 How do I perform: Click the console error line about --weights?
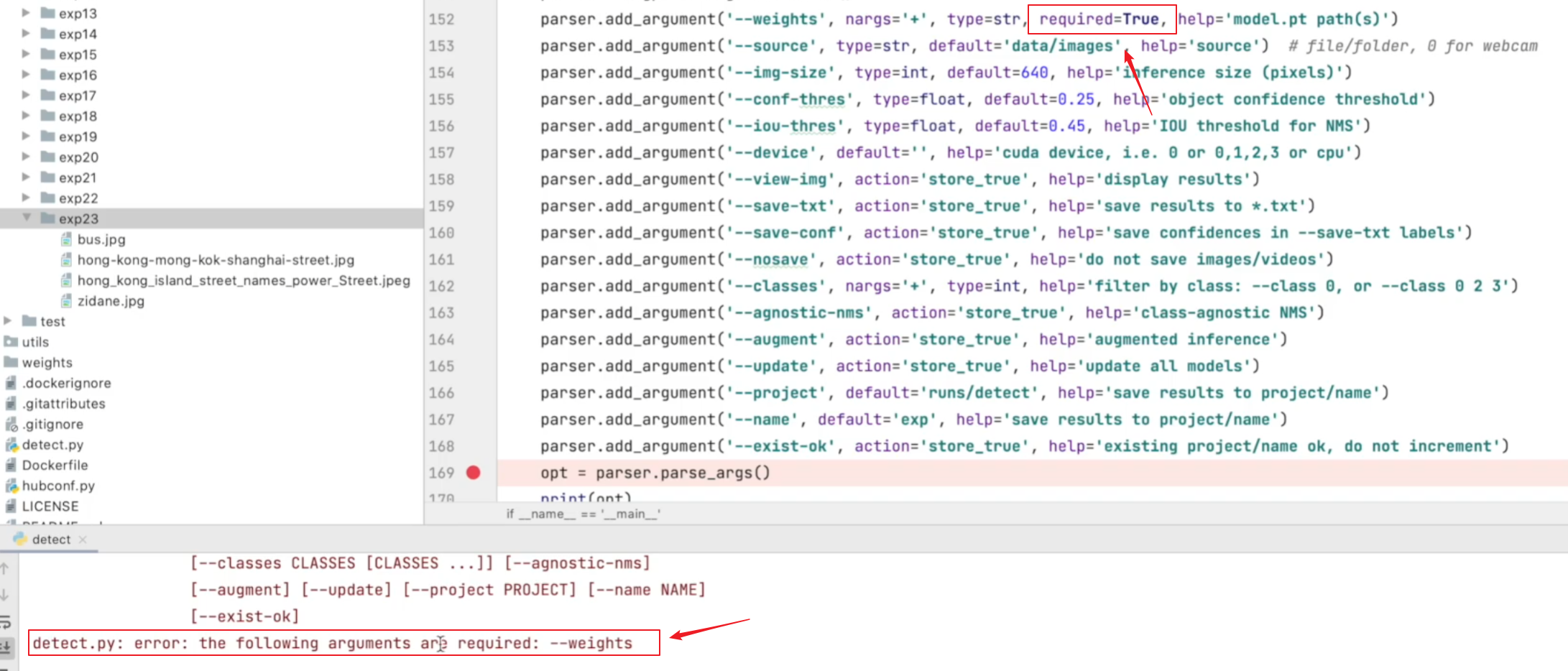coord(333,643)
